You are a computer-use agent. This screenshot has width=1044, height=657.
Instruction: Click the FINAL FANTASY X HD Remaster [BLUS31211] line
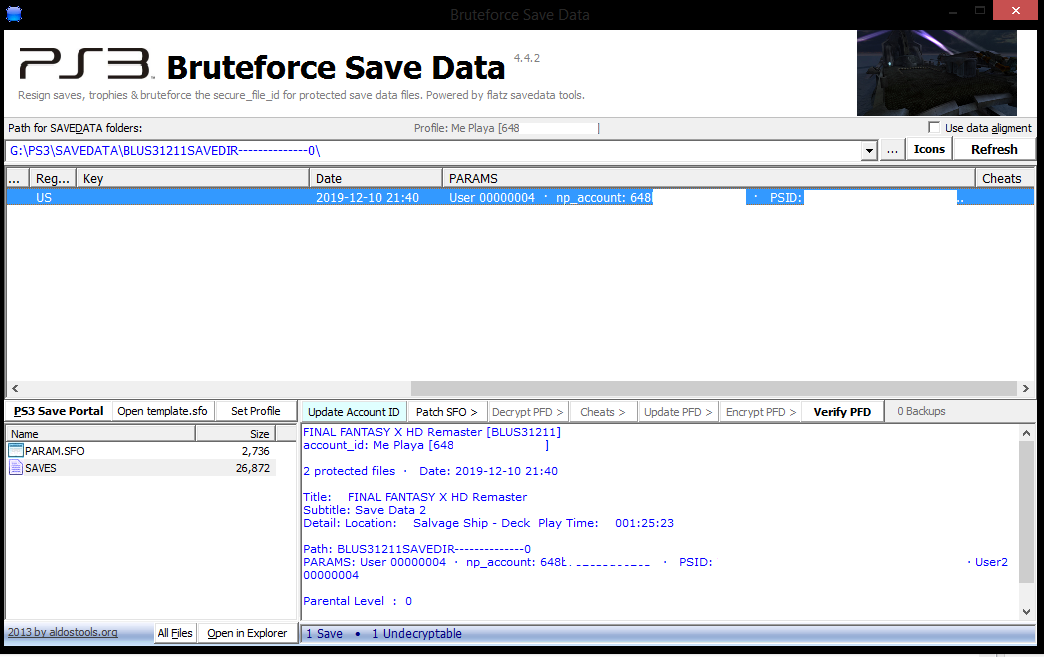[432, 432]
